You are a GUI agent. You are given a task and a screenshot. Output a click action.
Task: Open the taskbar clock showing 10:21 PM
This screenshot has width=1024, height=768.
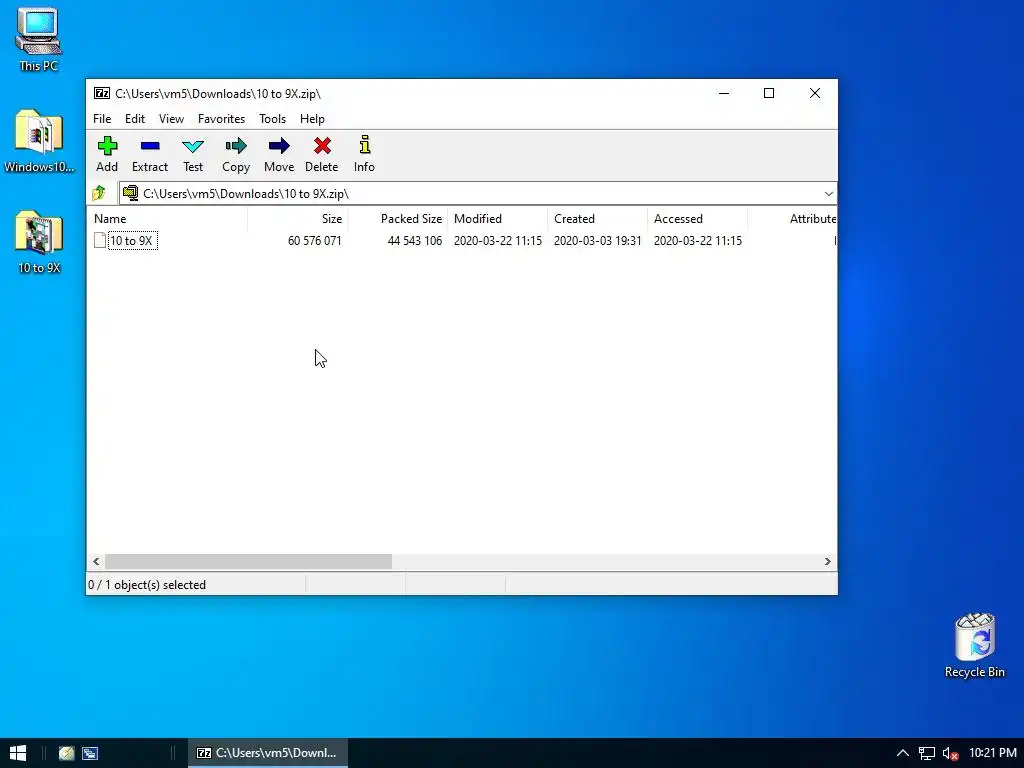(x=993, y=753)
